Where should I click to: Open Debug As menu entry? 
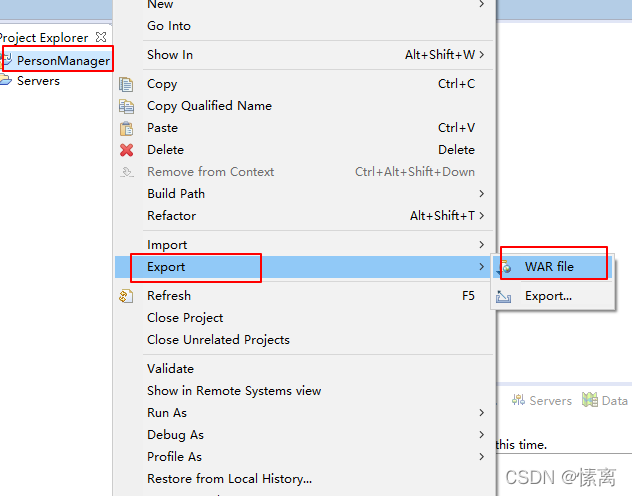pyautogui.click(x=304, y=435)
